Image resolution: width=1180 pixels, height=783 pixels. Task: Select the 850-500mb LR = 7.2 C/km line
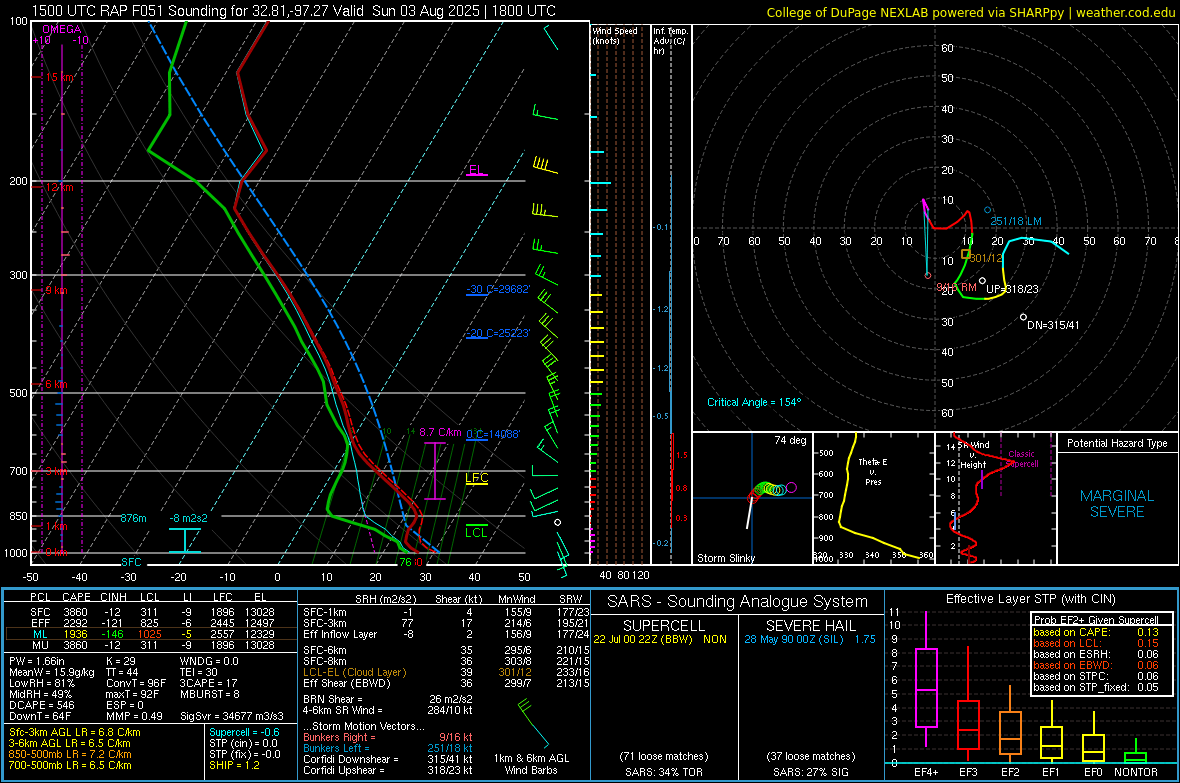coord(70,754)
